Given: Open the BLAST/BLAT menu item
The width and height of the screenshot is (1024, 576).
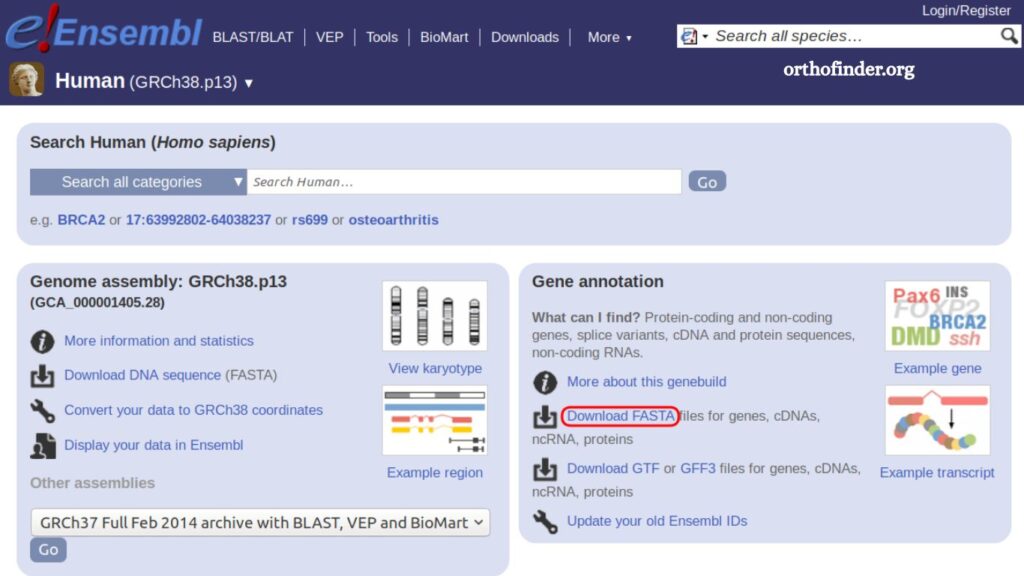Looking at the screenshot, I should click(253, 37).
